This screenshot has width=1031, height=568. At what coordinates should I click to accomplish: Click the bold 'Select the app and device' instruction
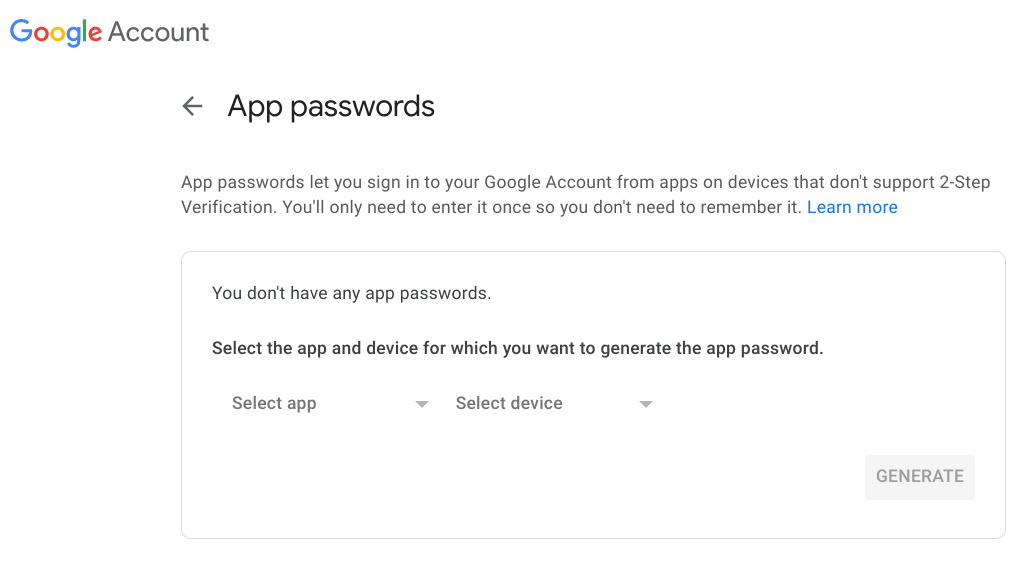[517, 348]
